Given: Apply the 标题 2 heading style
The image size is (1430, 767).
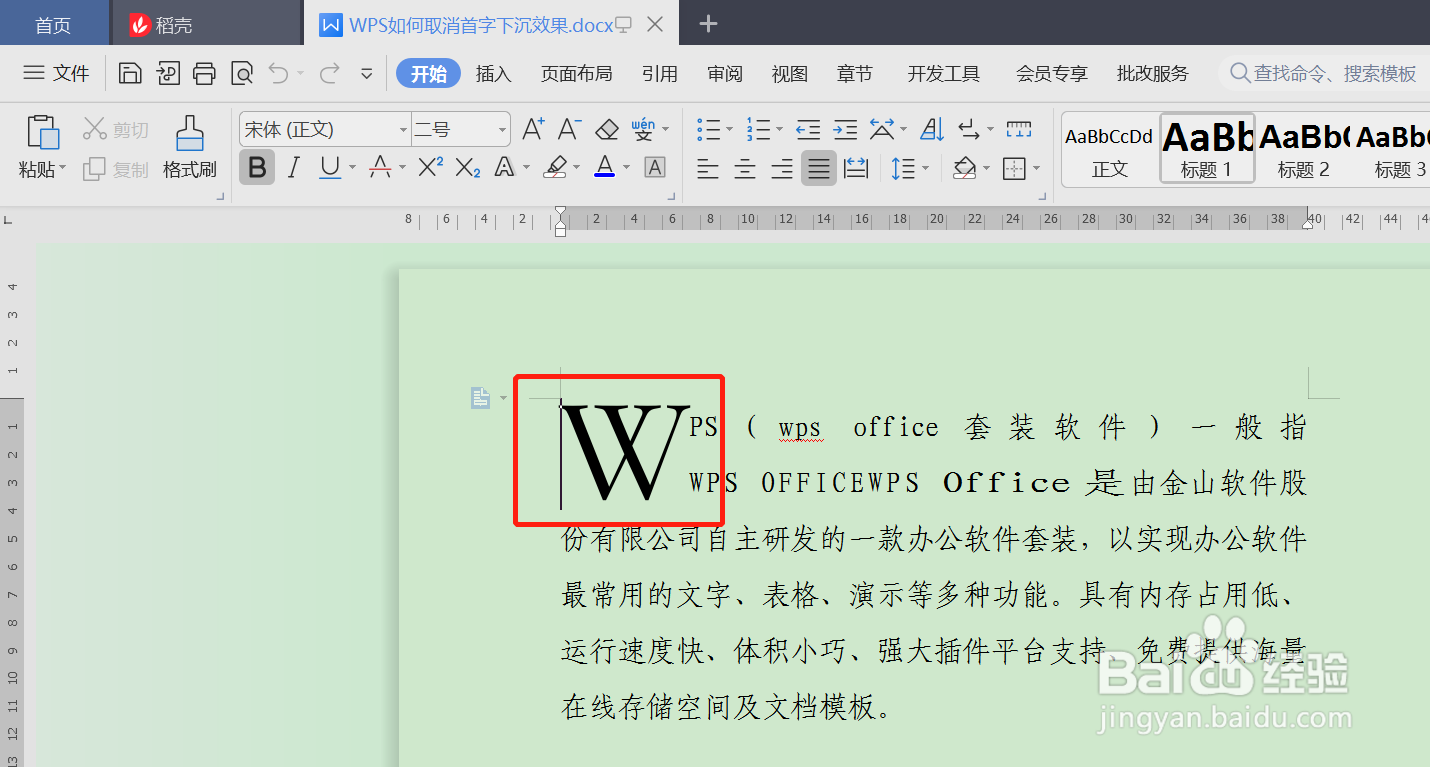Looking at the screenshot, I should coord(1303,150).
